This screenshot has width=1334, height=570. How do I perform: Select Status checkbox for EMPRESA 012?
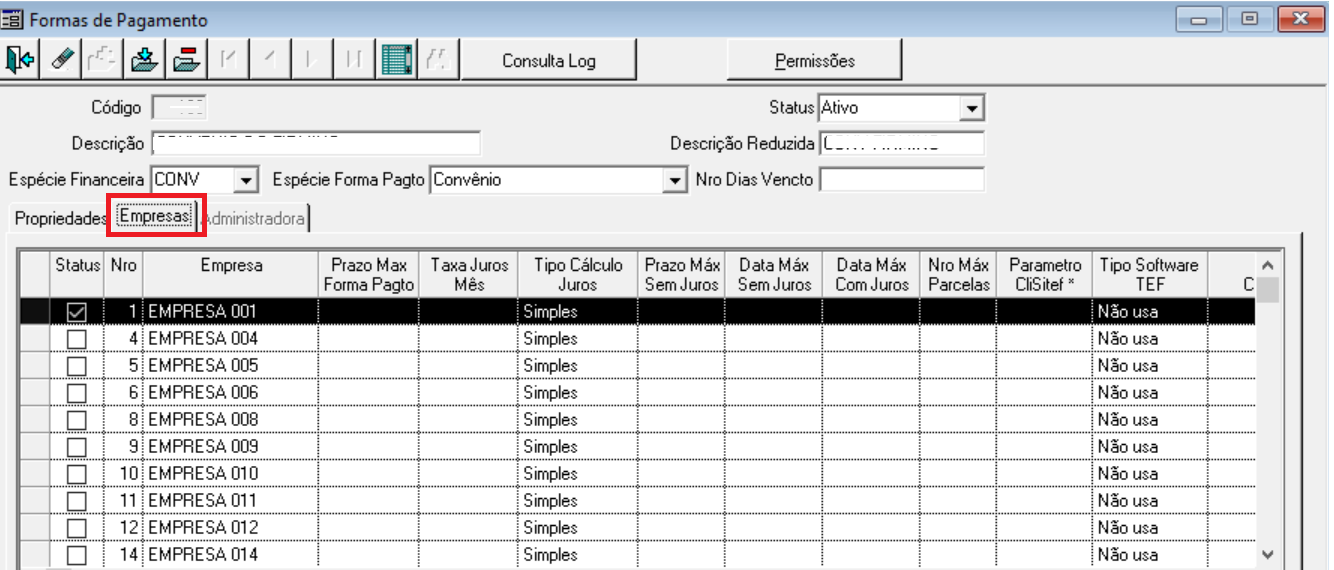tap(76, 528)
